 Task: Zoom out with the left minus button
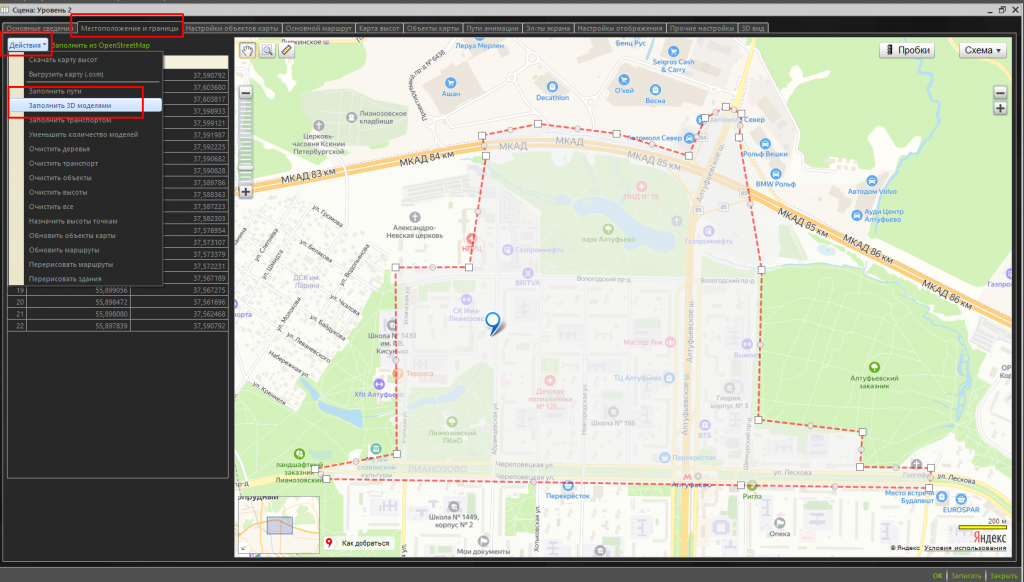pos(246,93)
